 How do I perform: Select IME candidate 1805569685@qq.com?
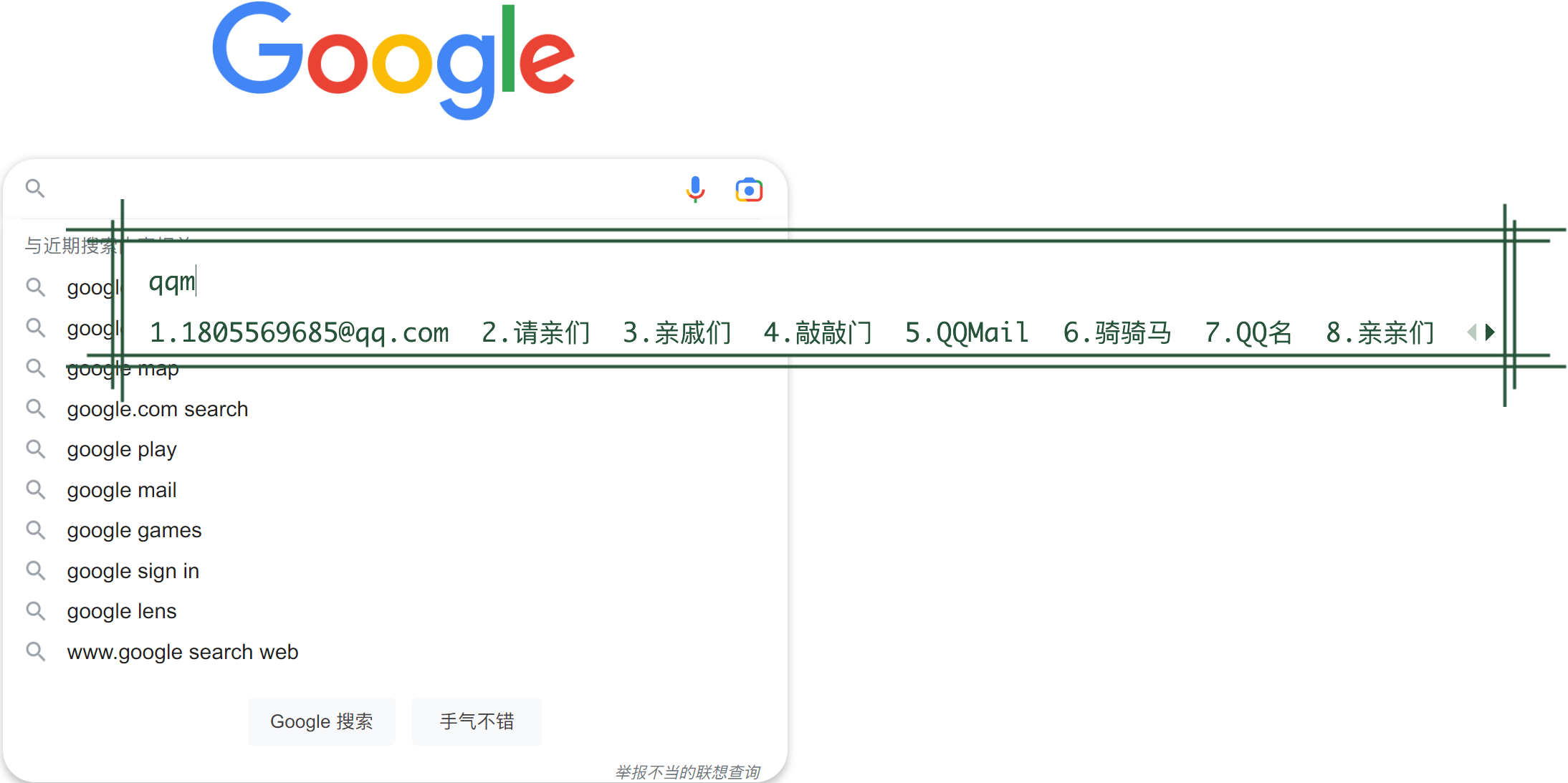[x=299, y=333]
